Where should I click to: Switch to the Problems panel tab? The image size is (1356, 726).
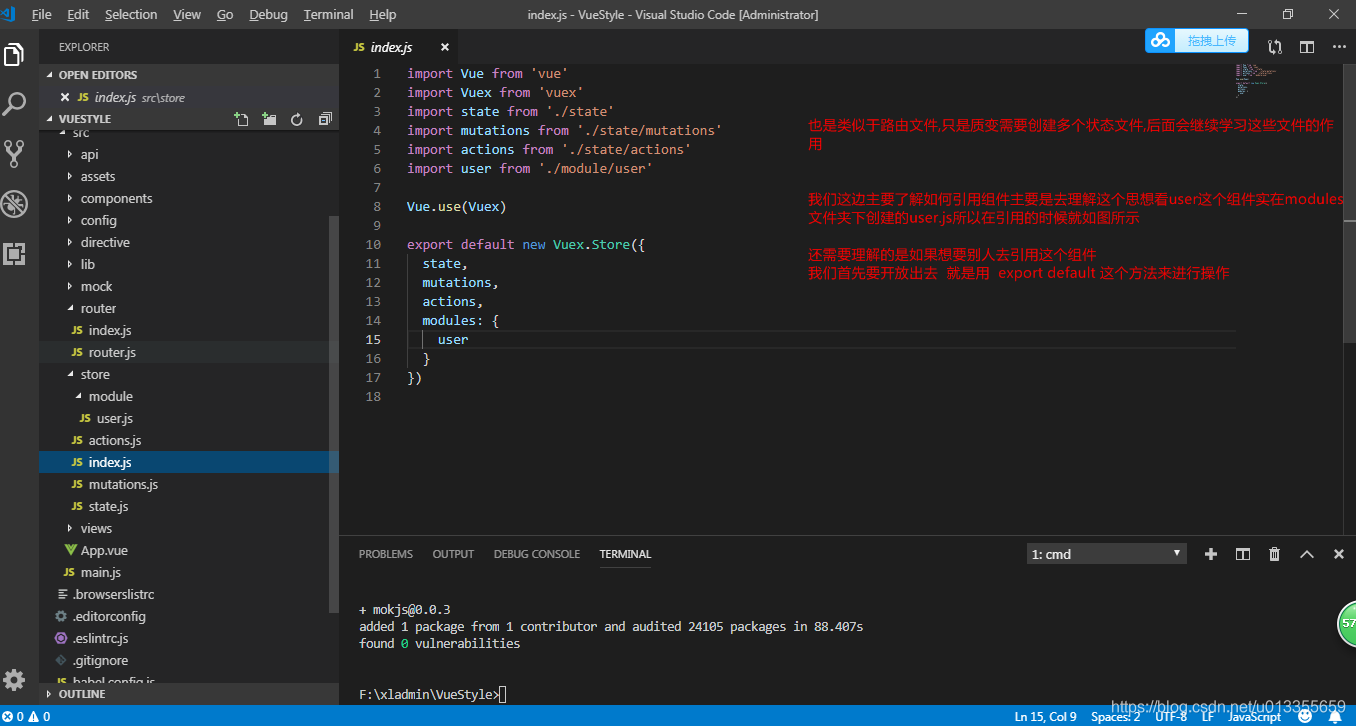click(386, 554)
